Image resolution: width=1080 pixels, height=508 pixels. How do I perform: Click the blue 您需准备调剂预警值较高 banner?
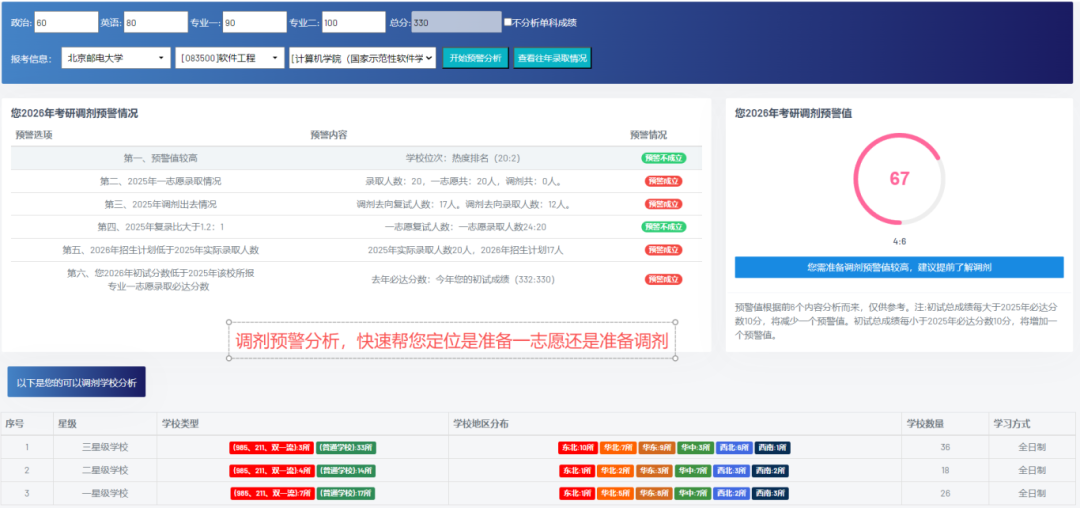899,267
